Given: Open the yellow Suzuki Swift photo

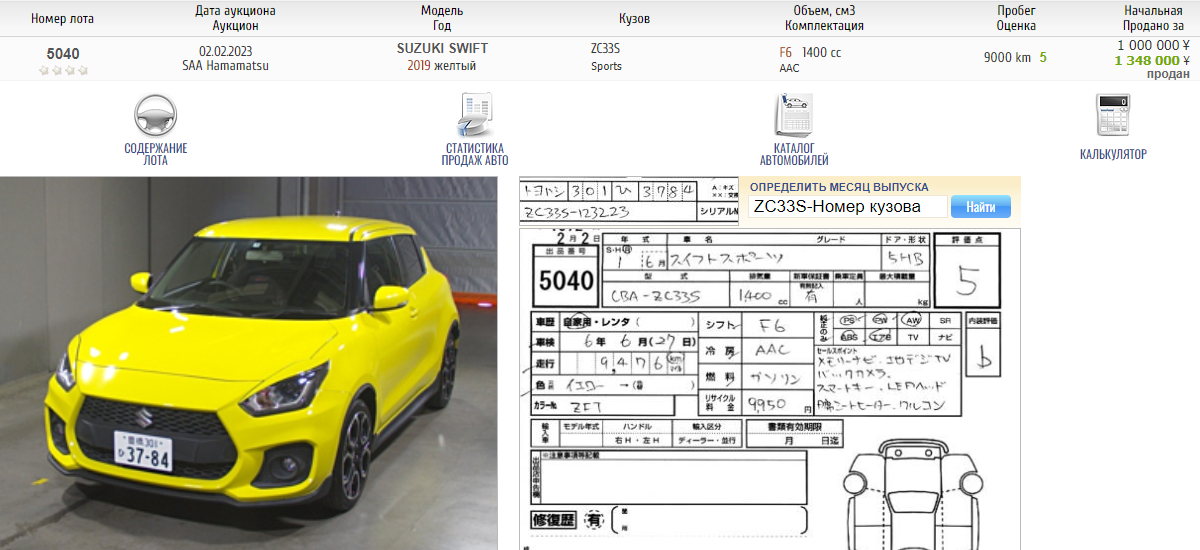Looking at the screenshot, I should tap(249, 363).
